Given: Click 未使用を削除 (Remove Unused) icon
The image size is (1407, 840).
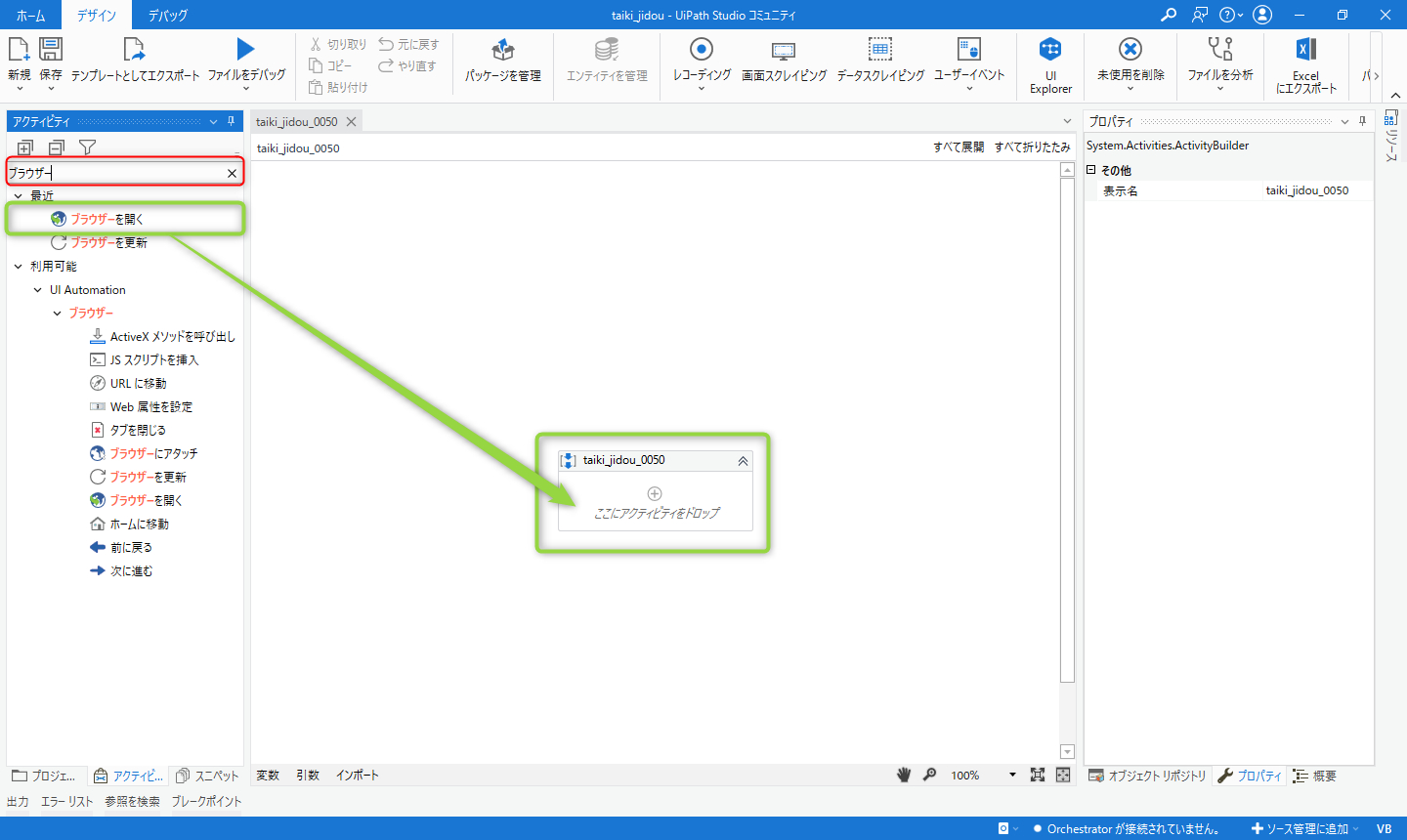Looking at the screenshot, I should pos(1130,49).
